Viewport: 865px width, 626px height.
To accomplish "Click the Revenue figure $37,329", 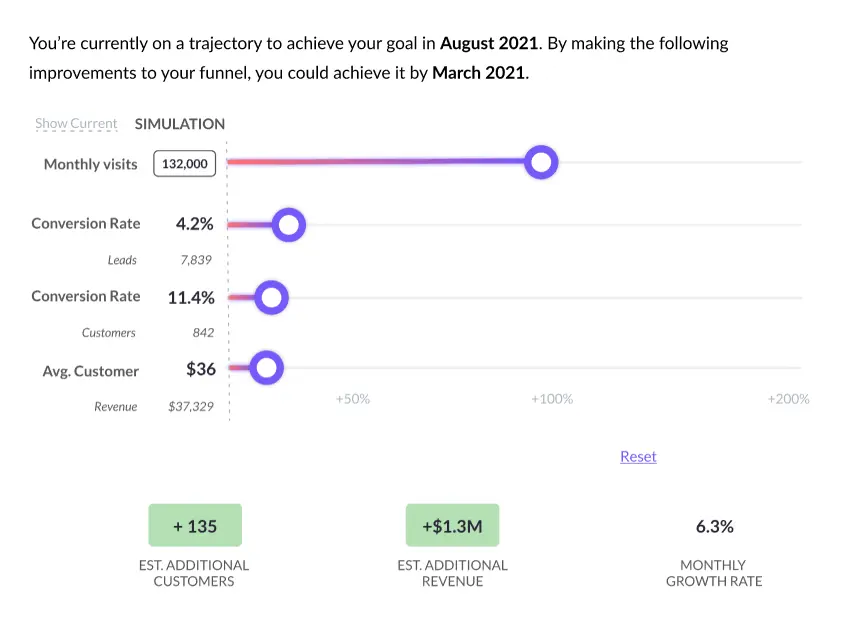I will tap(189, 406).
